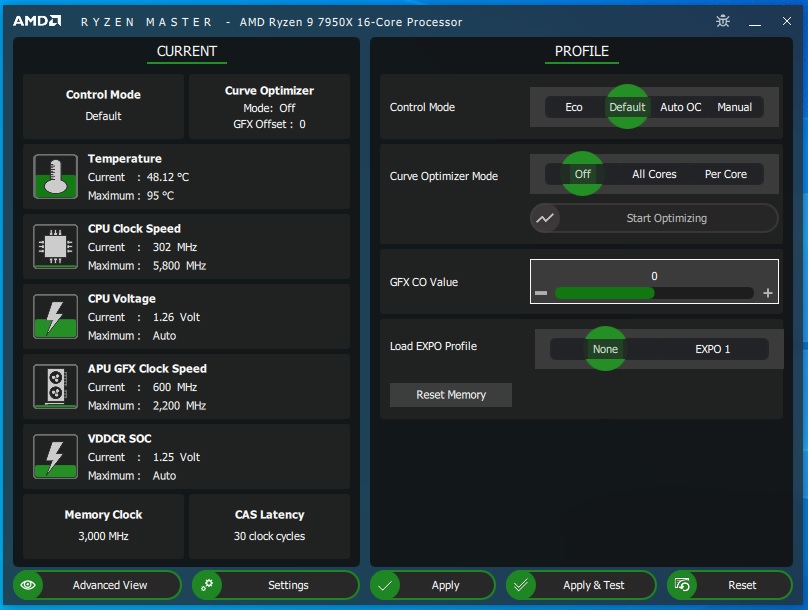Click the VDDCR SOC lightning icon
The width and height of the screenshot is (808, 610).
tap(54, 456)
